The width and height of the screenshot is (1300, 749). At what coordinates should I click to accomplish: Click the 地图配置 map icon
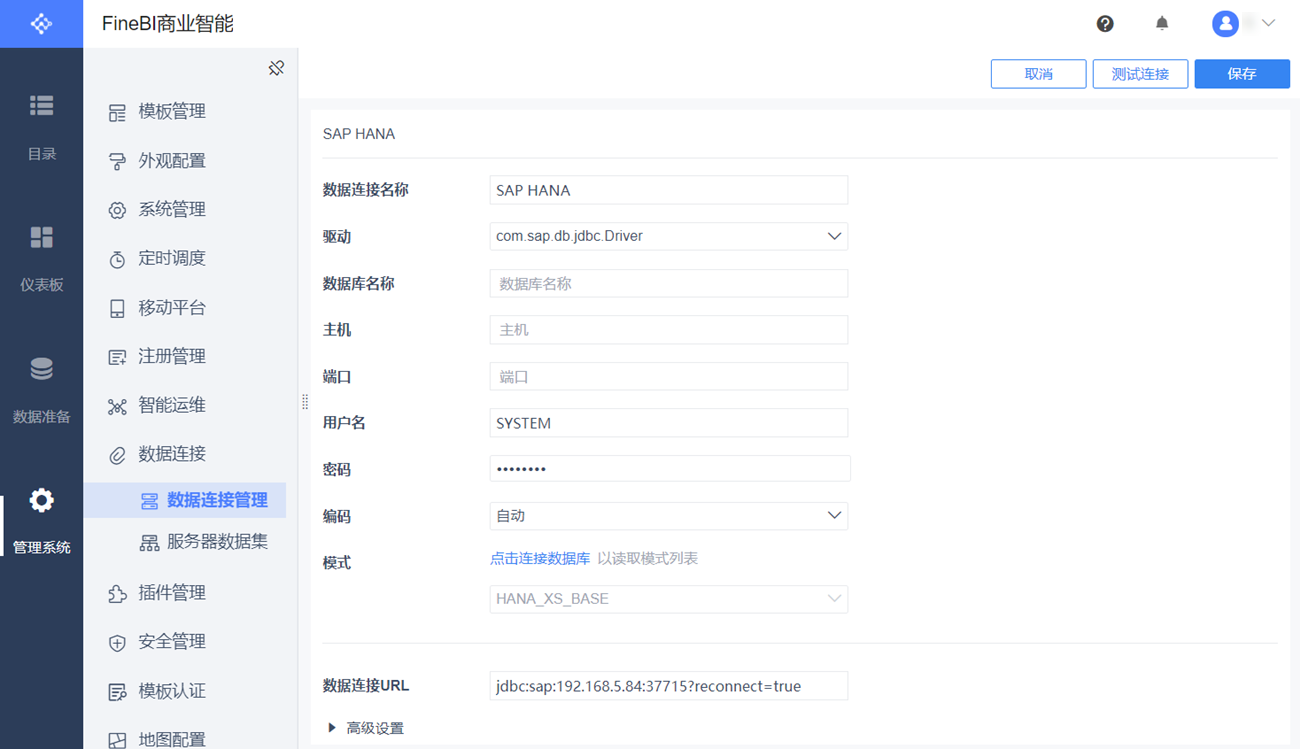tap(117, 740)
